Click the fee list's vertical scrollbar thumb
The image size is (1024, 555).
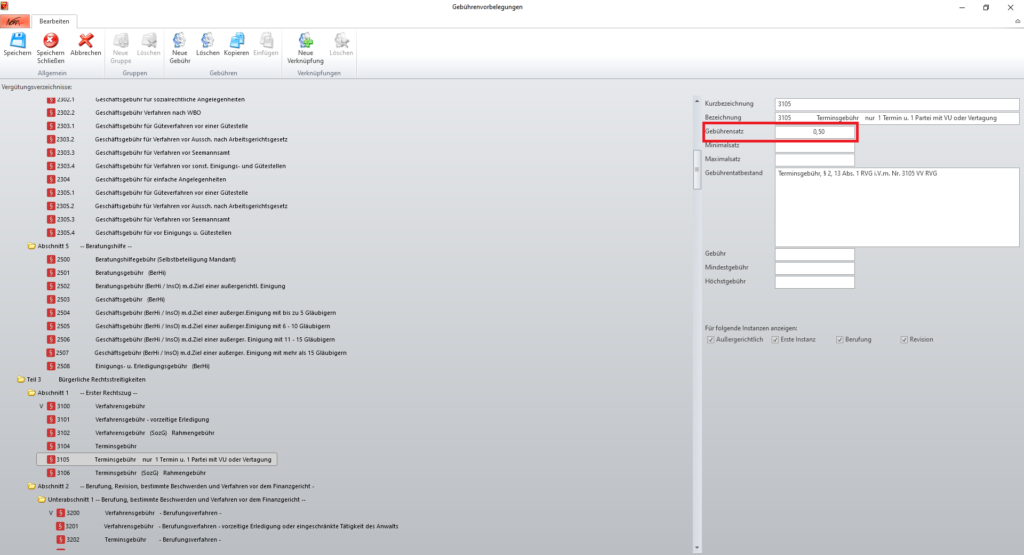click(697, 170)
